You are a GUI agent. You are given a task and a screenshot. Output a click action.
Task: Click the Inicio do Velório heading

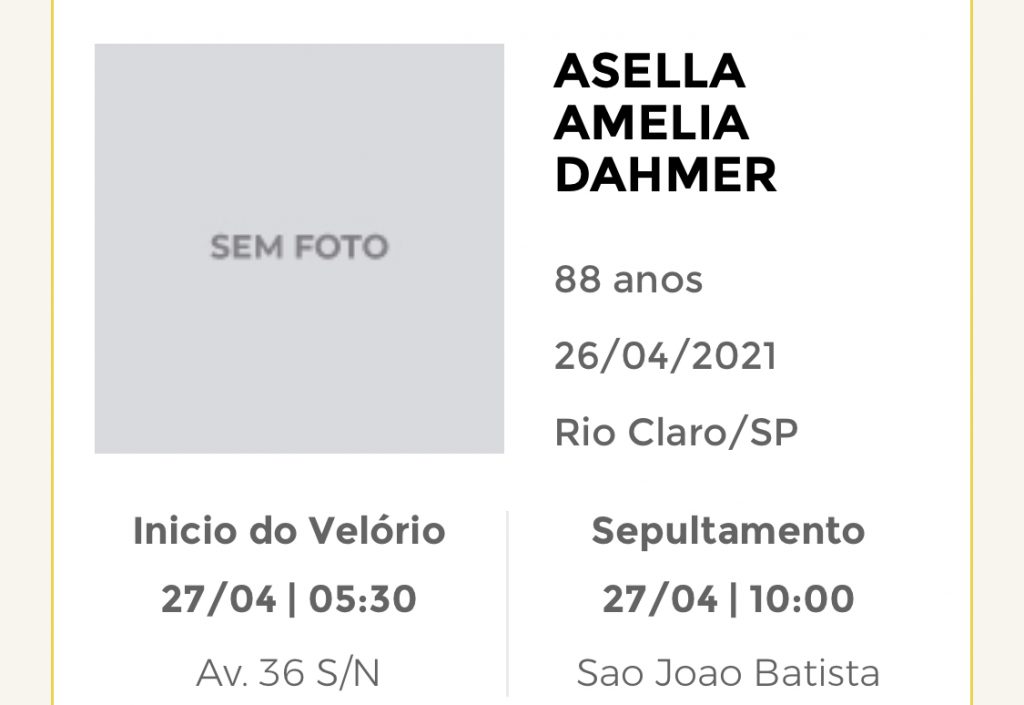tap(289, 531)
